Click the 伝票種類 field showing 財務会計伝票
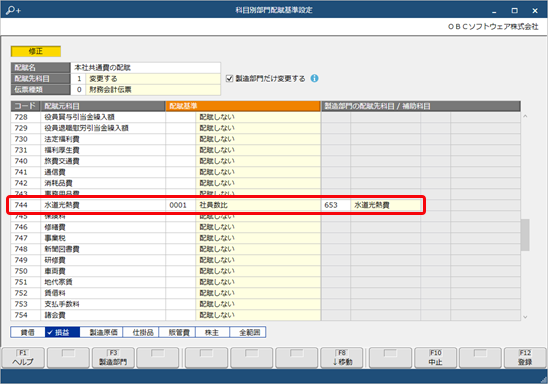Screen dimensions: 548x384 click(153, 90)
